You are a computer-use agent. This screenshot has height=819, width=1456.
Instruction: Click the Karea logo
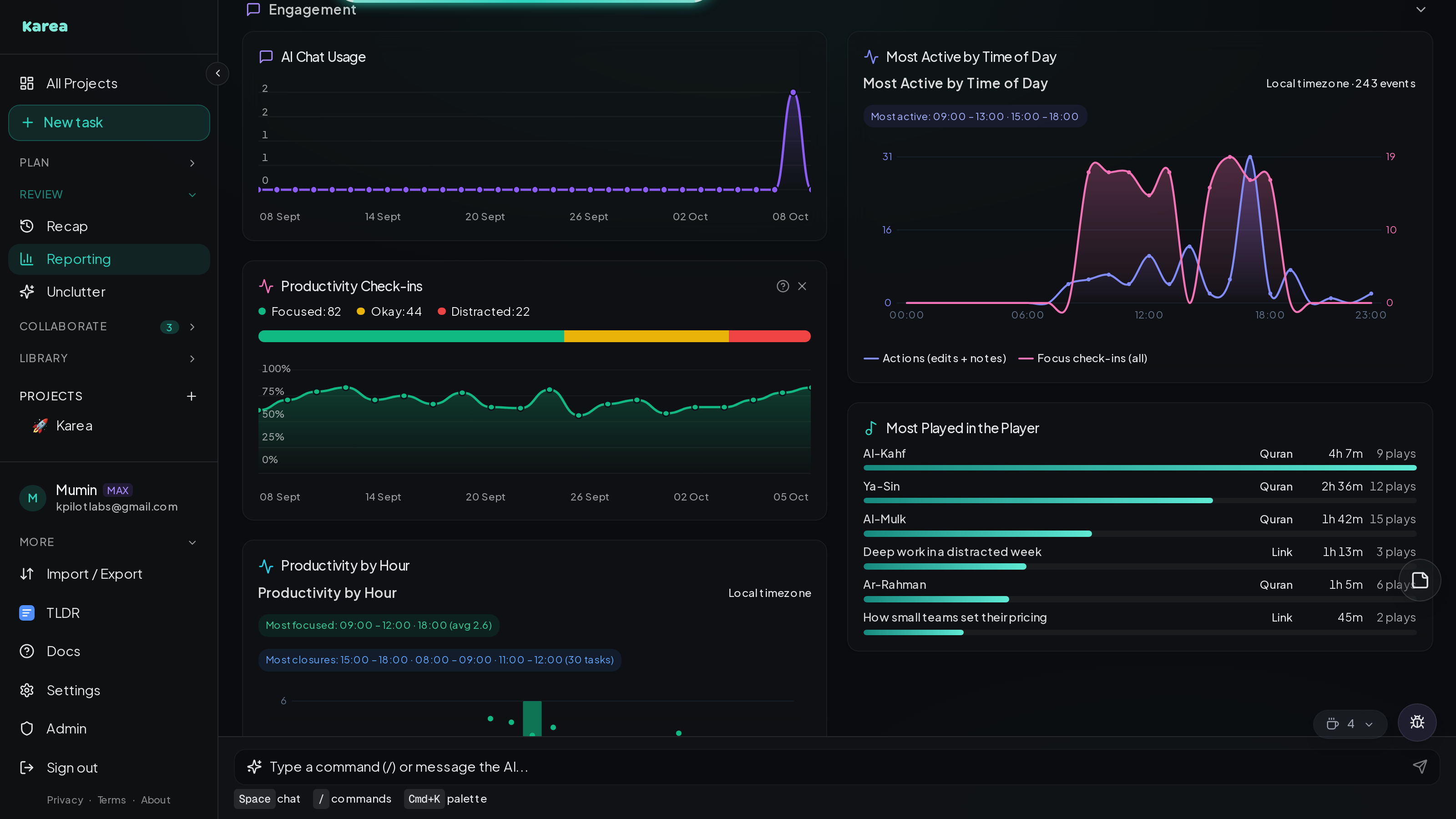tap(45, 26)
